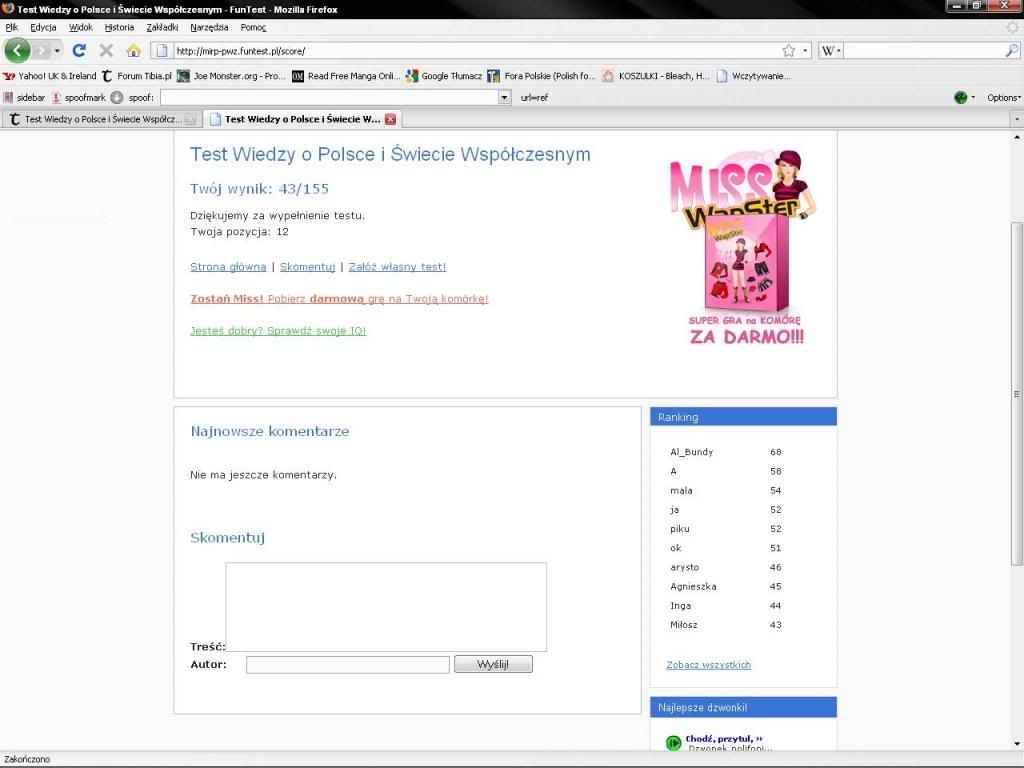The image size is (1024, 768).
Task: Open the Read Free Manga Online bookmark
Action: pos(346,76)
